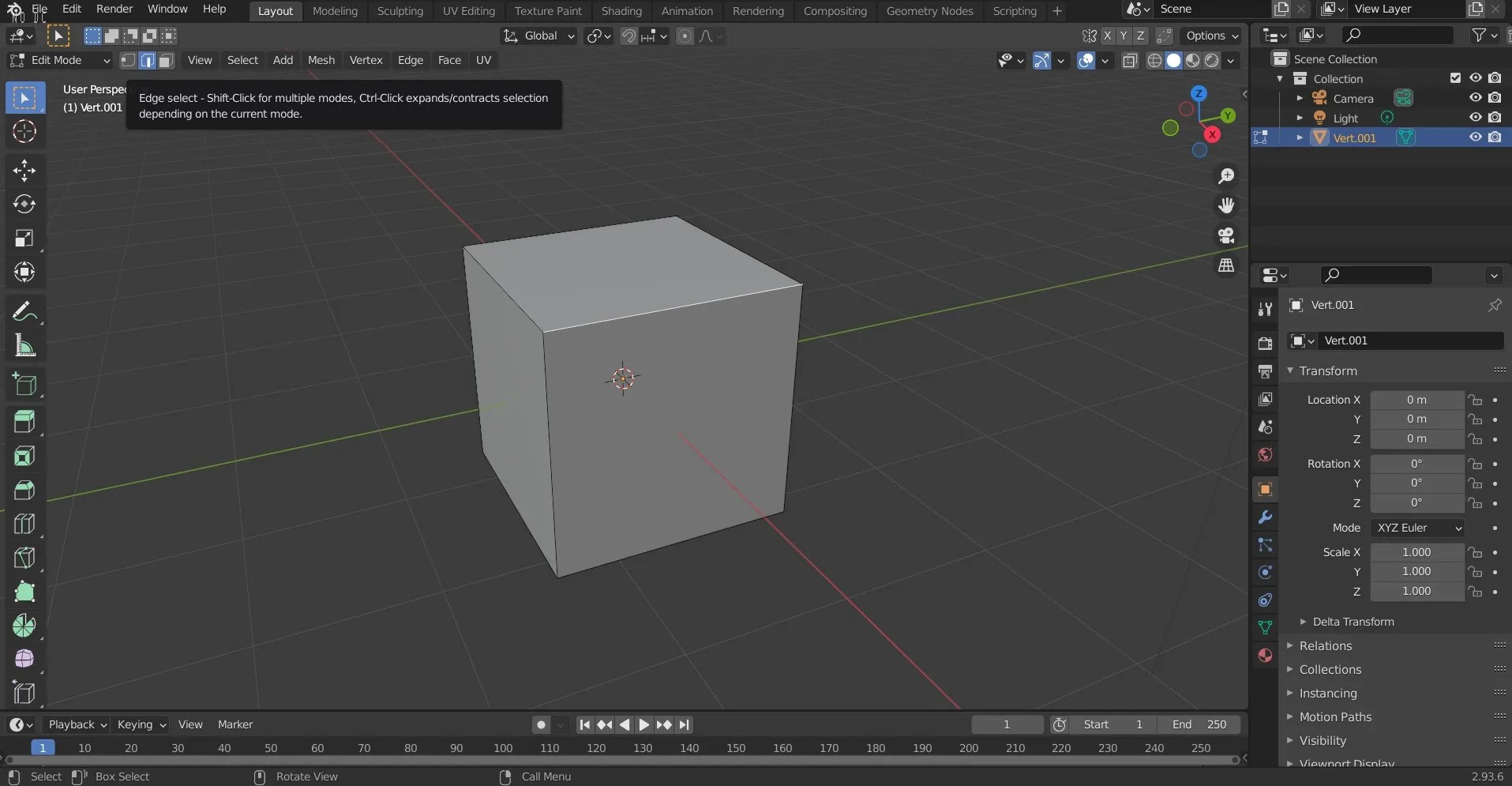
Task: Activate the Rotate tool
Action: point(24,204)
